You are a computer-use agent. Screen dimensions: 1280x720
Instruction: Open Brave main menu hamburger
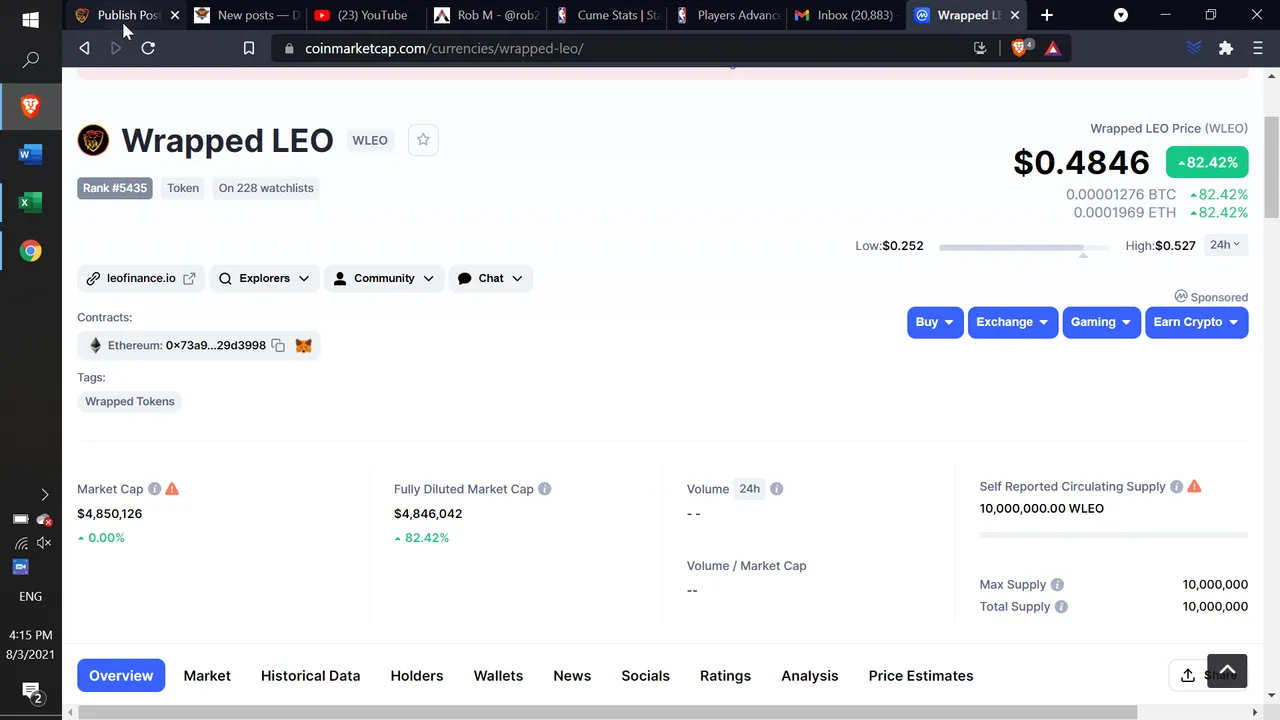[1258, 48]
